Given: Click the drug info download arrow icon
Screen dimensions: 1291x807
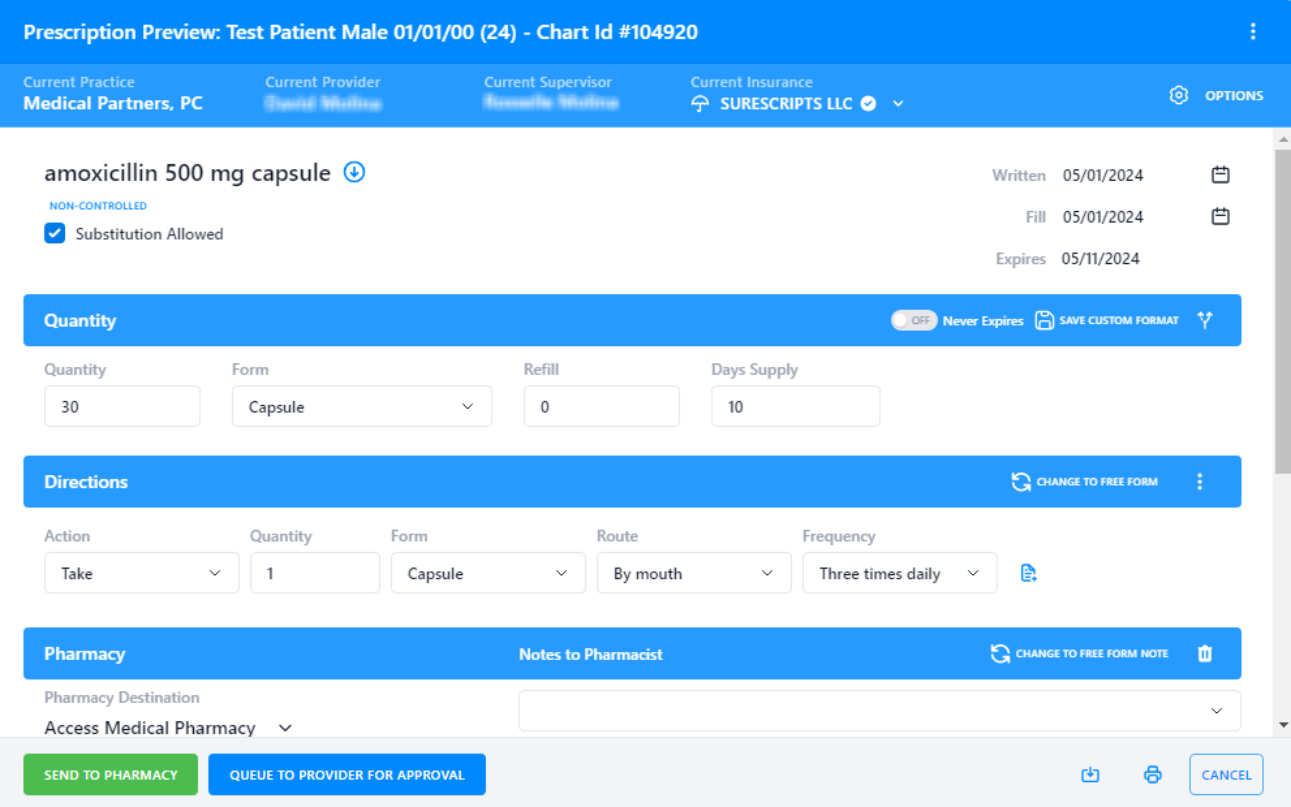Looking at the screenshot, I should (354, 172).
